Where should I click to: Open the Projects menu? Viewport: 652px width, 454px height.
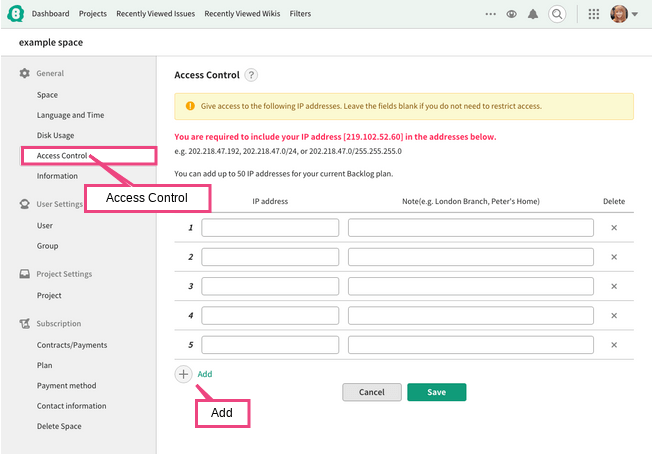point(93,14)
